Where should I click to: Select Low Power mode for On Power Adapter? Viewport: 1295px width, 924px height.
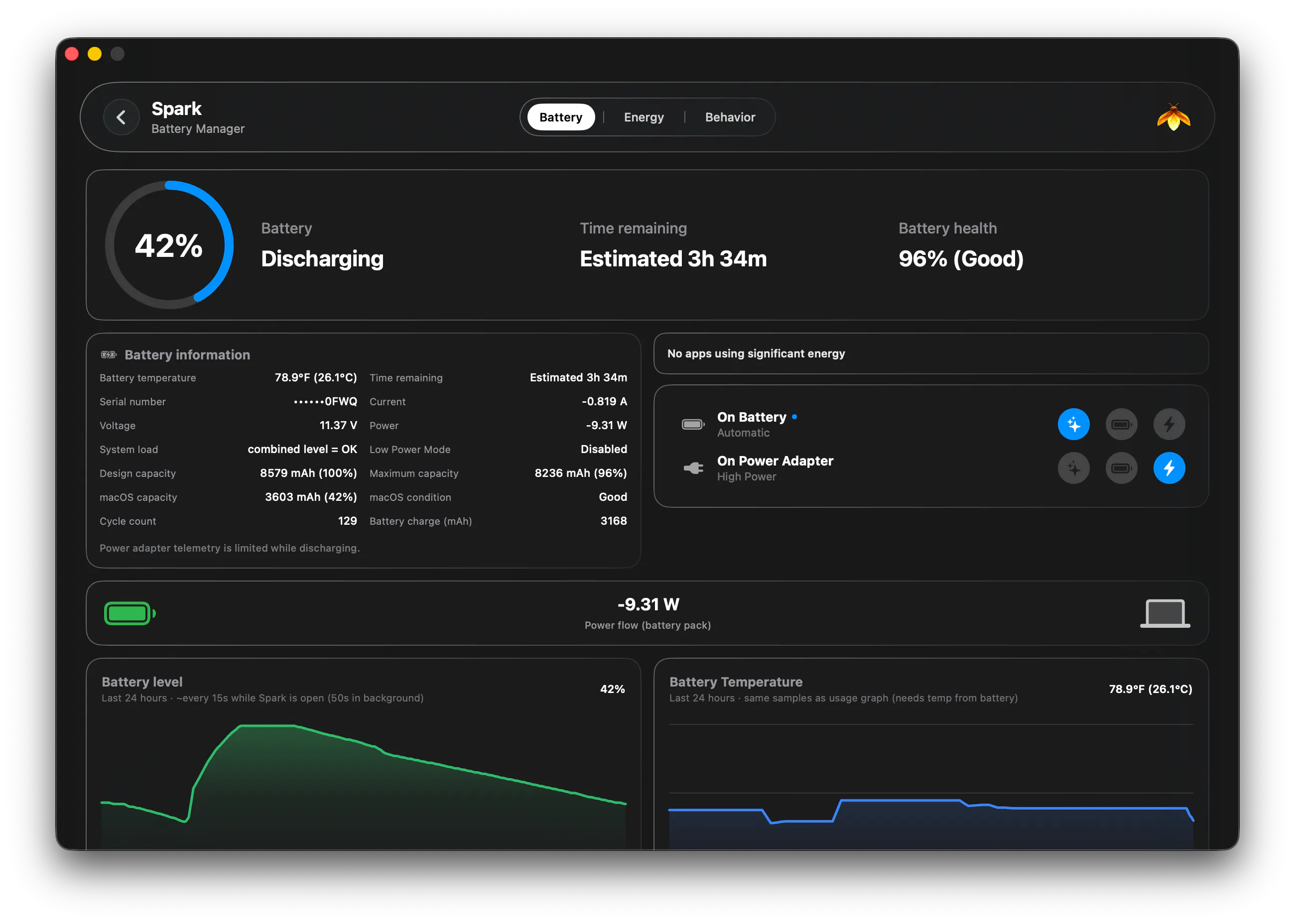1121,468
